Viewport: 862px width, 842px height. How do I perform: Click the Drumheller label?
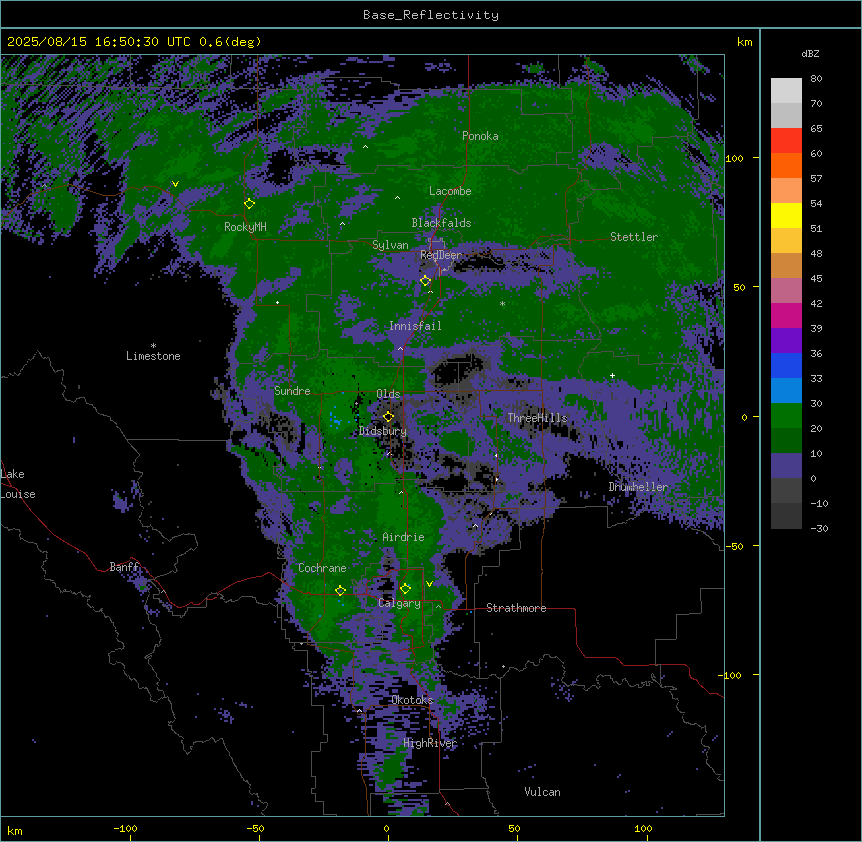click(x=638, y=487)
